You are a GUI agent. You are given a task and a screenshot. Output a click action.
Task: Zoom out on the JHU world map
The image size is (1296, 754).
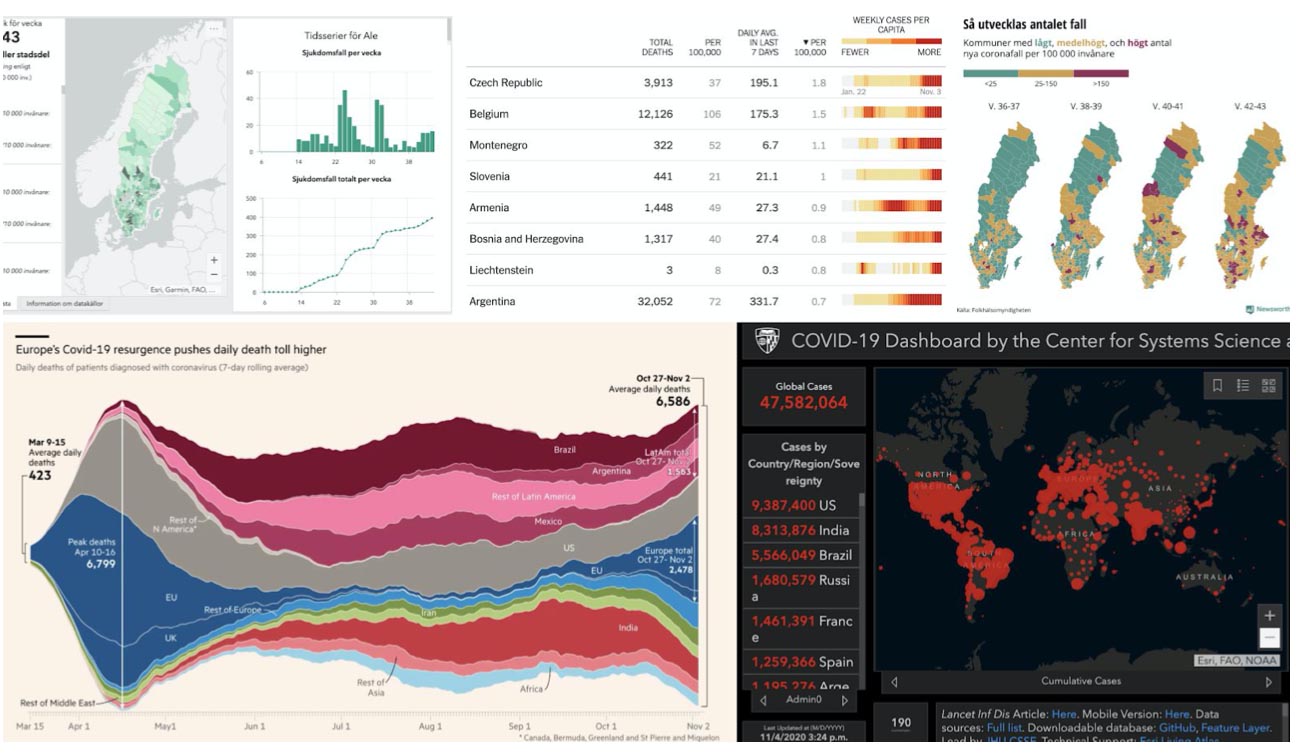[1270, 637]
